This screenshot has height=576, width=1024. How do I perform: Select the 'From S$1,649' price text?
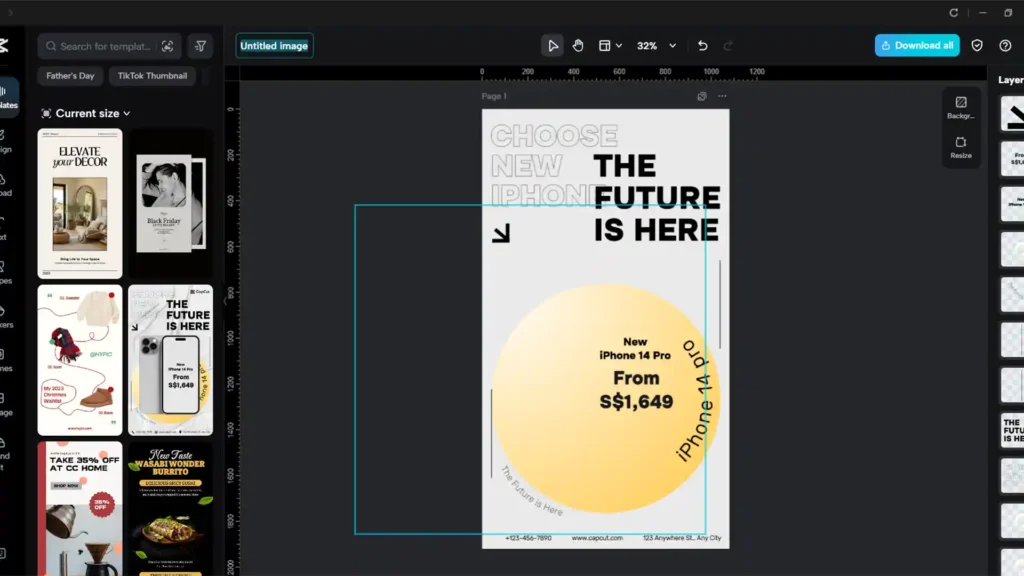(x=636, y=390)
